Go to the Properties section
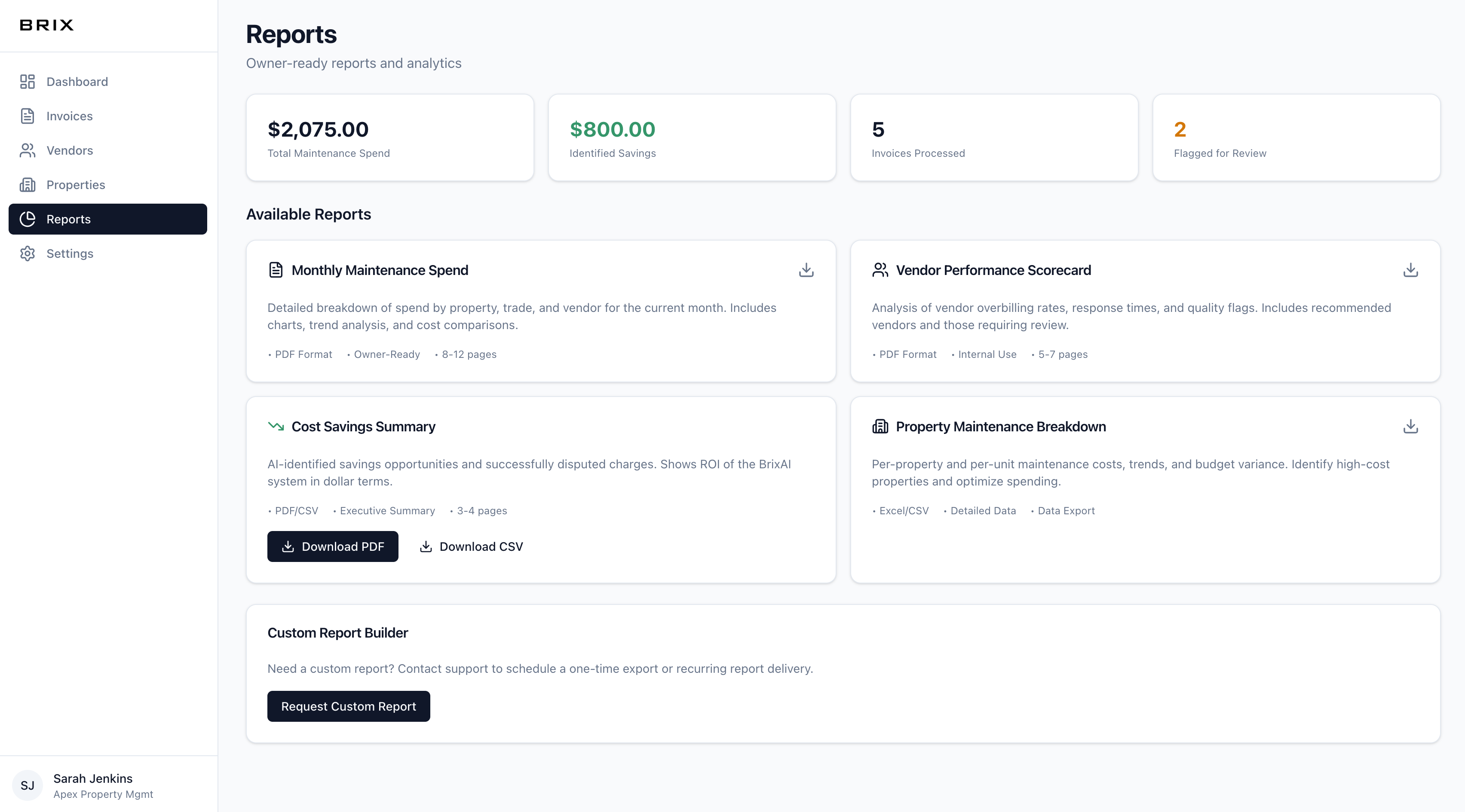The height and width of the screenshot is (812, 1465). [x=76, y=185]
